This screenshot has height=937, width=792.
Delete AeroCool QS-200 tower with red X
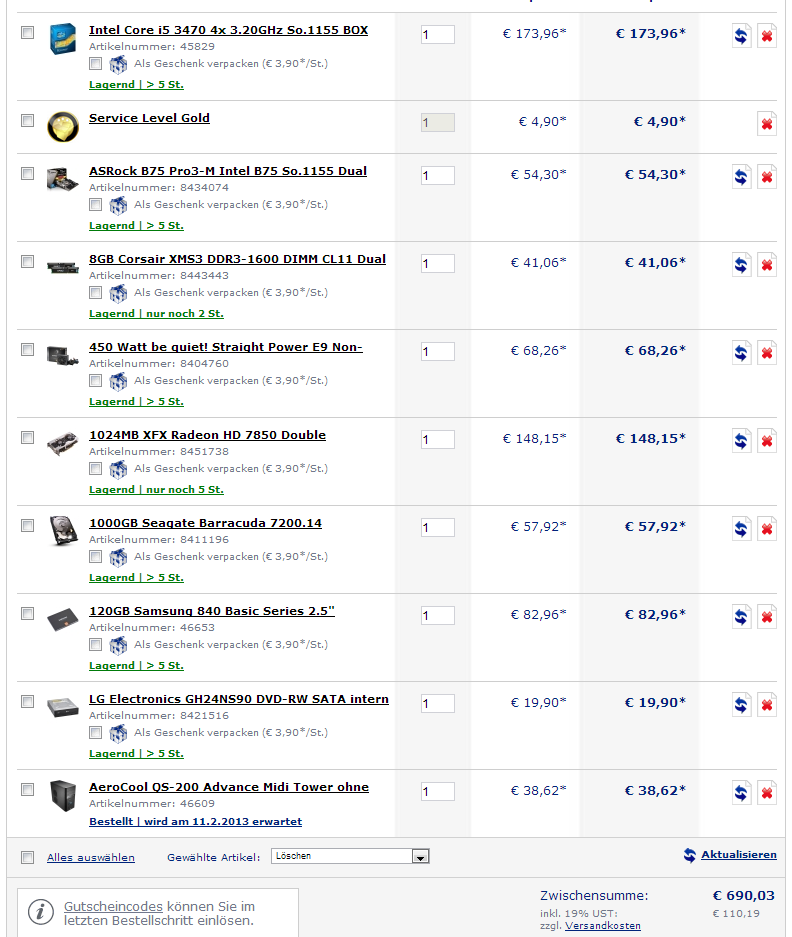(767, 792)
